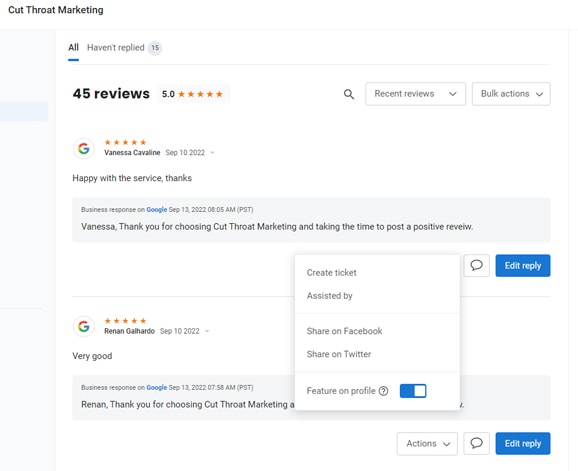Open the Recent reviews sort dropdown

pos(415,94)
